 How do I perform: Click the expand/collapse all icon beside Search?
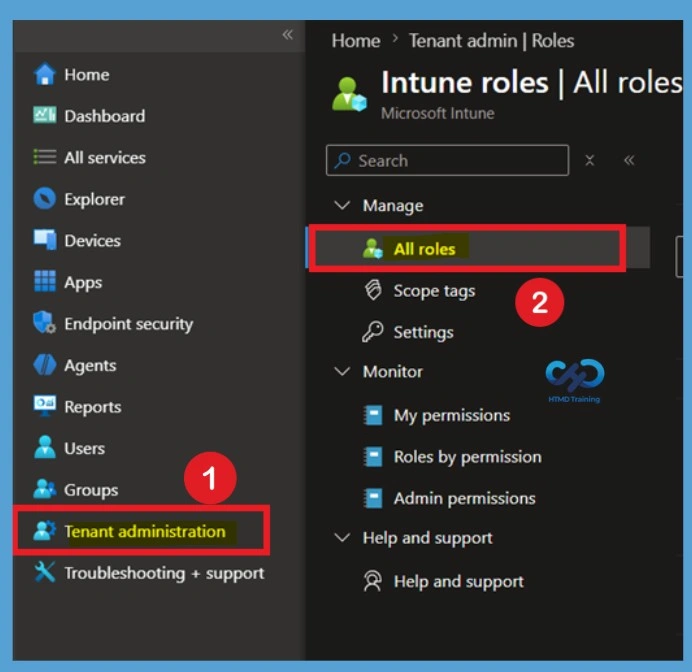(590, 160)
